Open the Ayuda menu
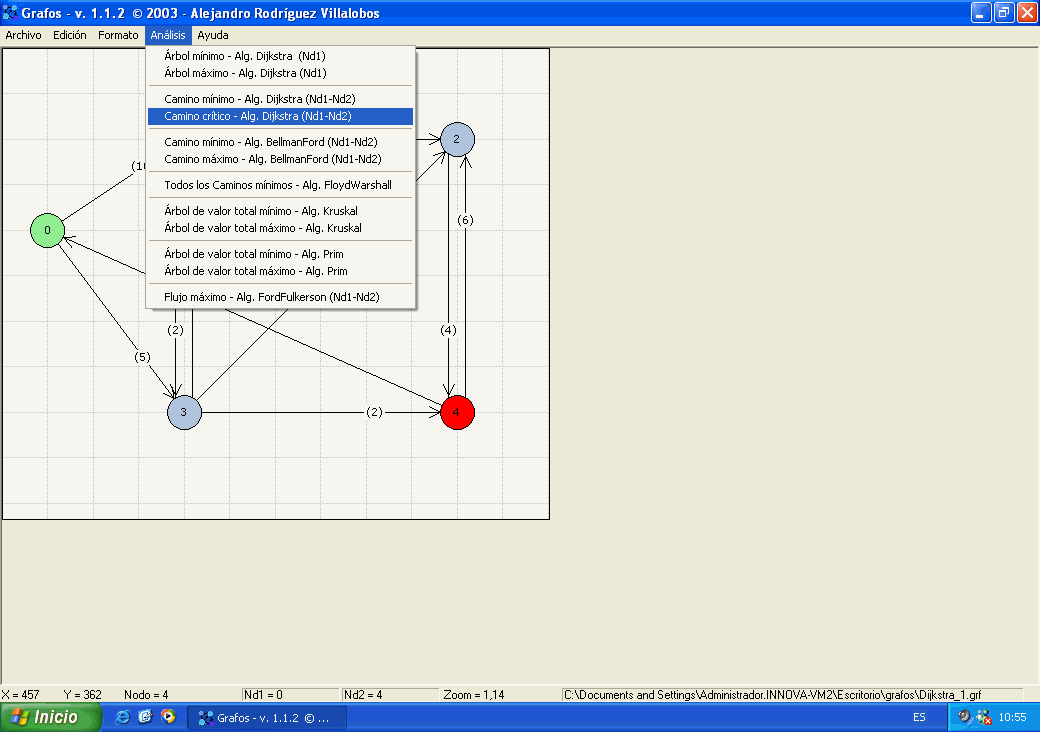This screenshot has width=1040, height=732. coord(212,35)
